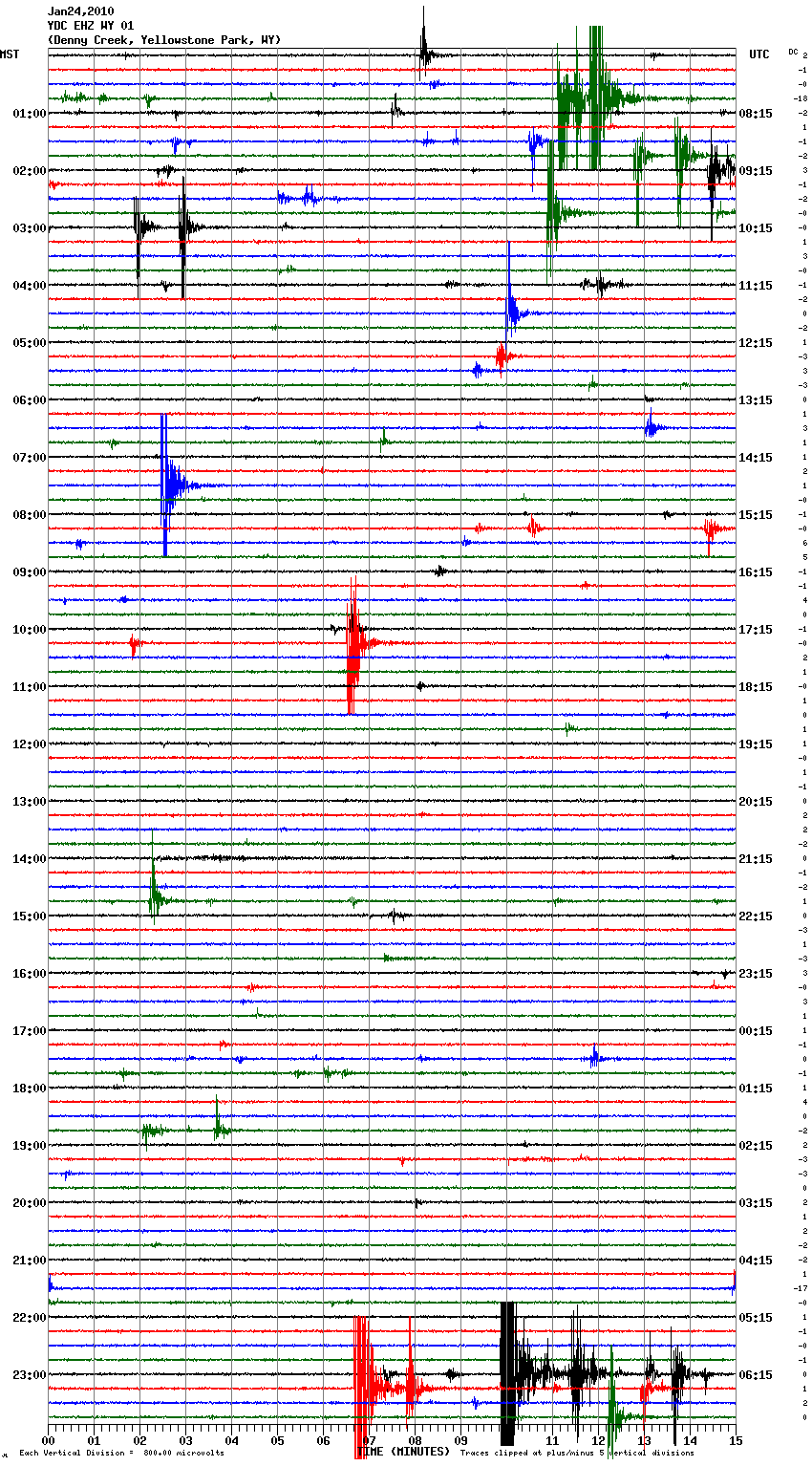The height and width of the screenshot is (1466, 812).
Task: Select the 08:00 MST hour label
Action: click(x=30, y=515)
